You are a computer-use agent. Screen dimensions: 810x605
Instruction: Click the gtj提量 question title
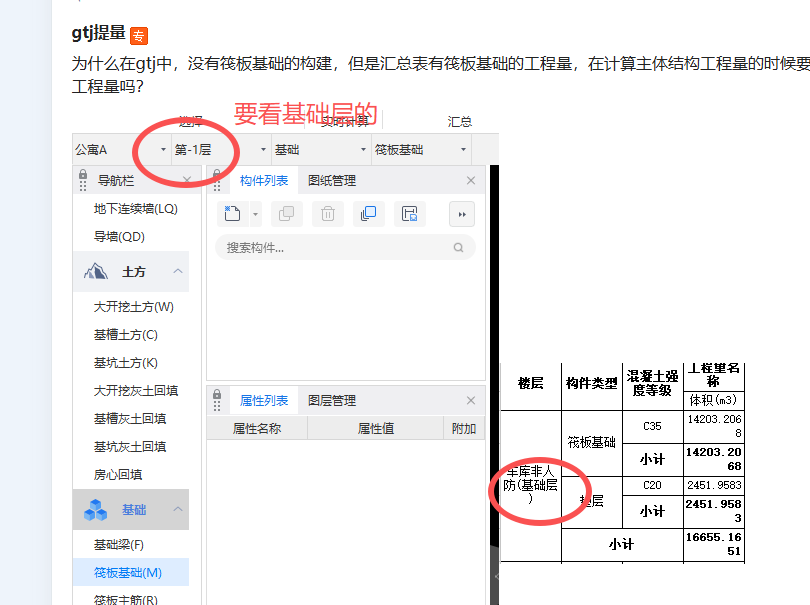coord(98,33)
